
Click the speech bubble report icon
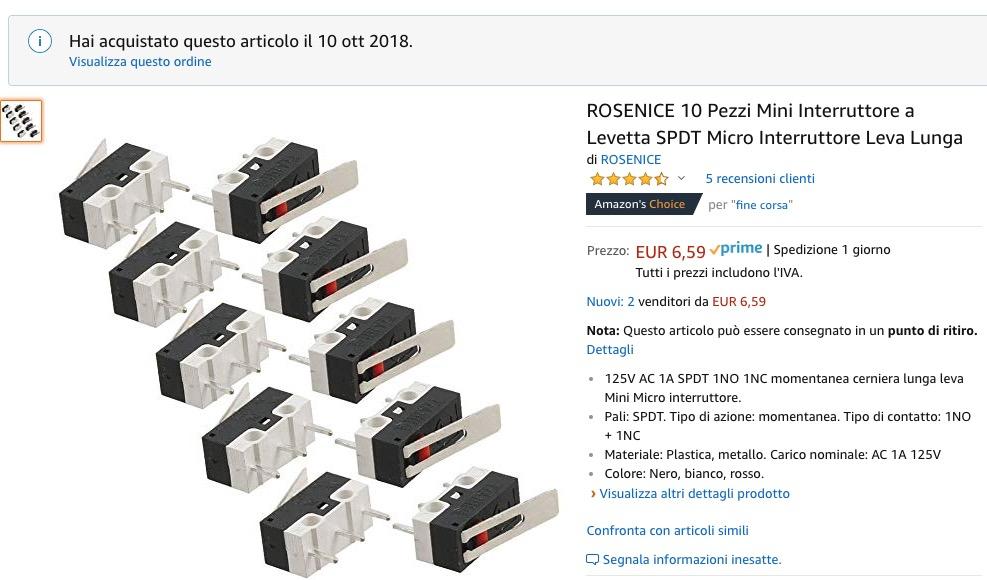click(593, 560)
